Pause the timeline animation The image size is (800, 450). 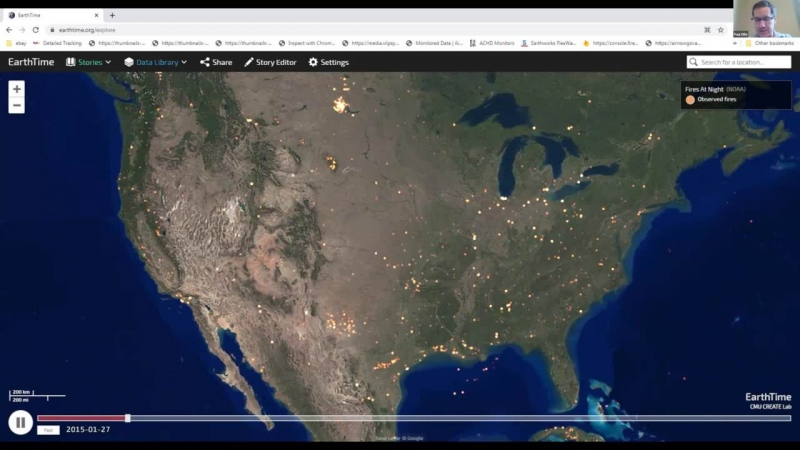coord(20,422)
